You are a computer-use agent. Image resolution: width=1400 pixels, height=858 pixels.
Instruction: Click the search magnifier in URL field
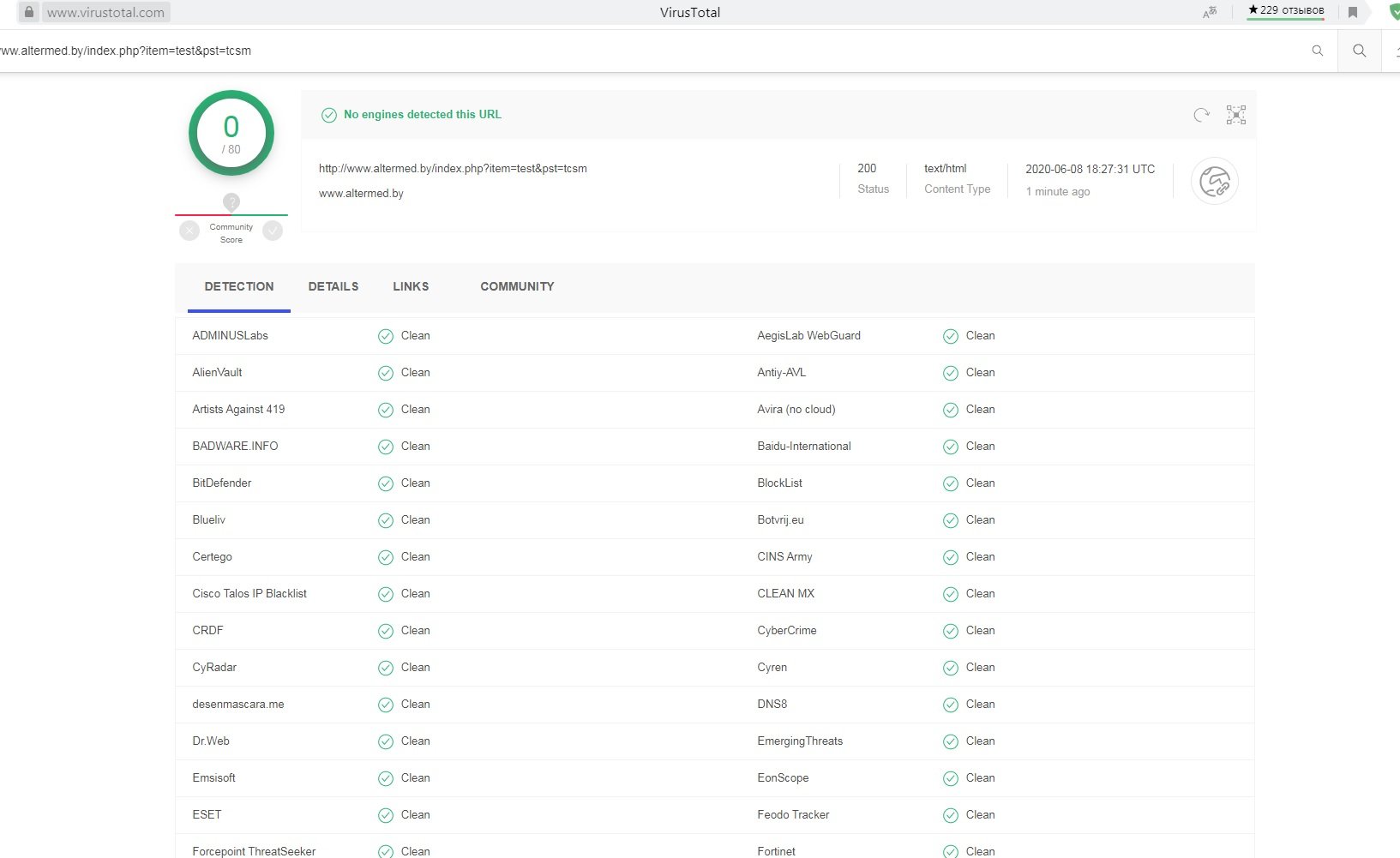pyautogui.click(x=1318, y=51)
